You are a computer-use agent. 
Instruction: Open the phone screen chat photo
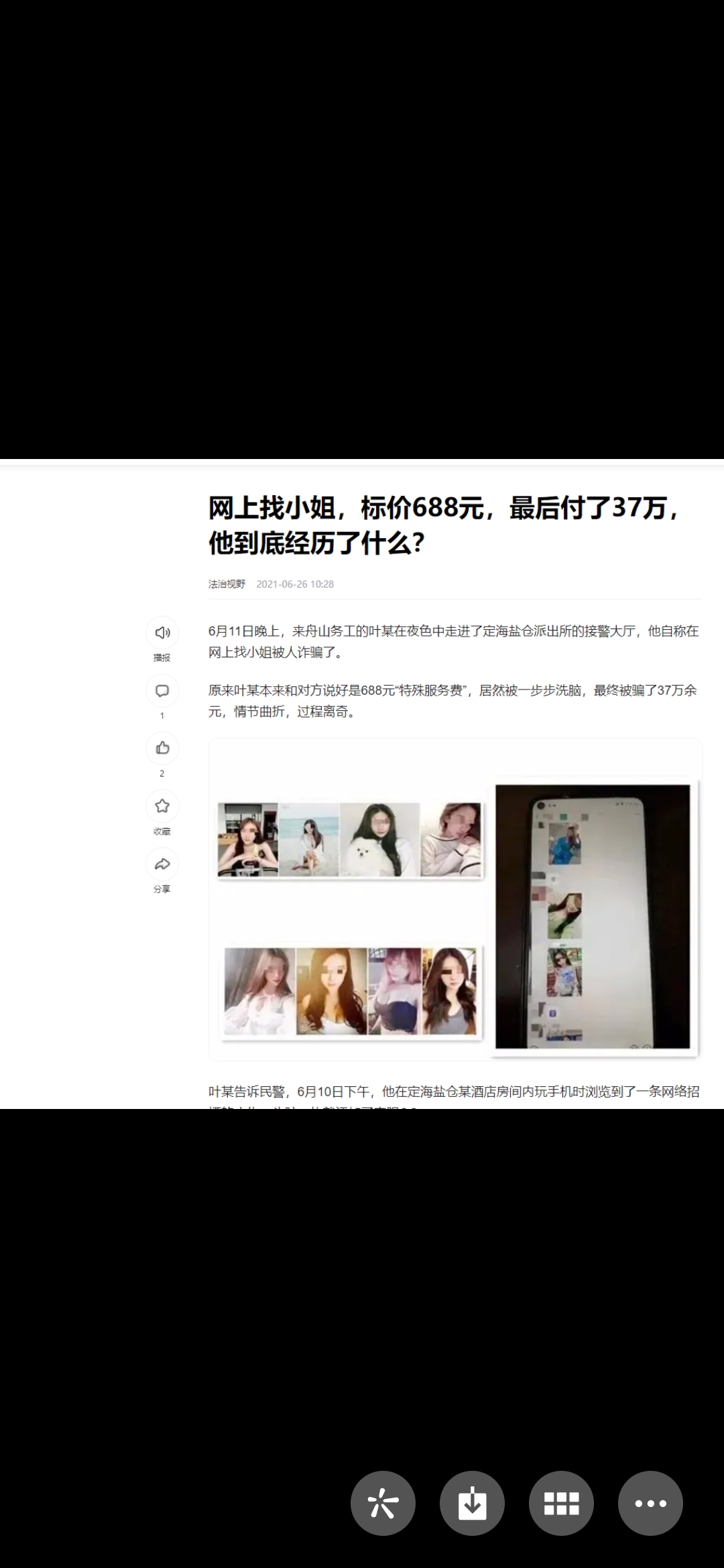pyautogui.click(x=593, y=917)
